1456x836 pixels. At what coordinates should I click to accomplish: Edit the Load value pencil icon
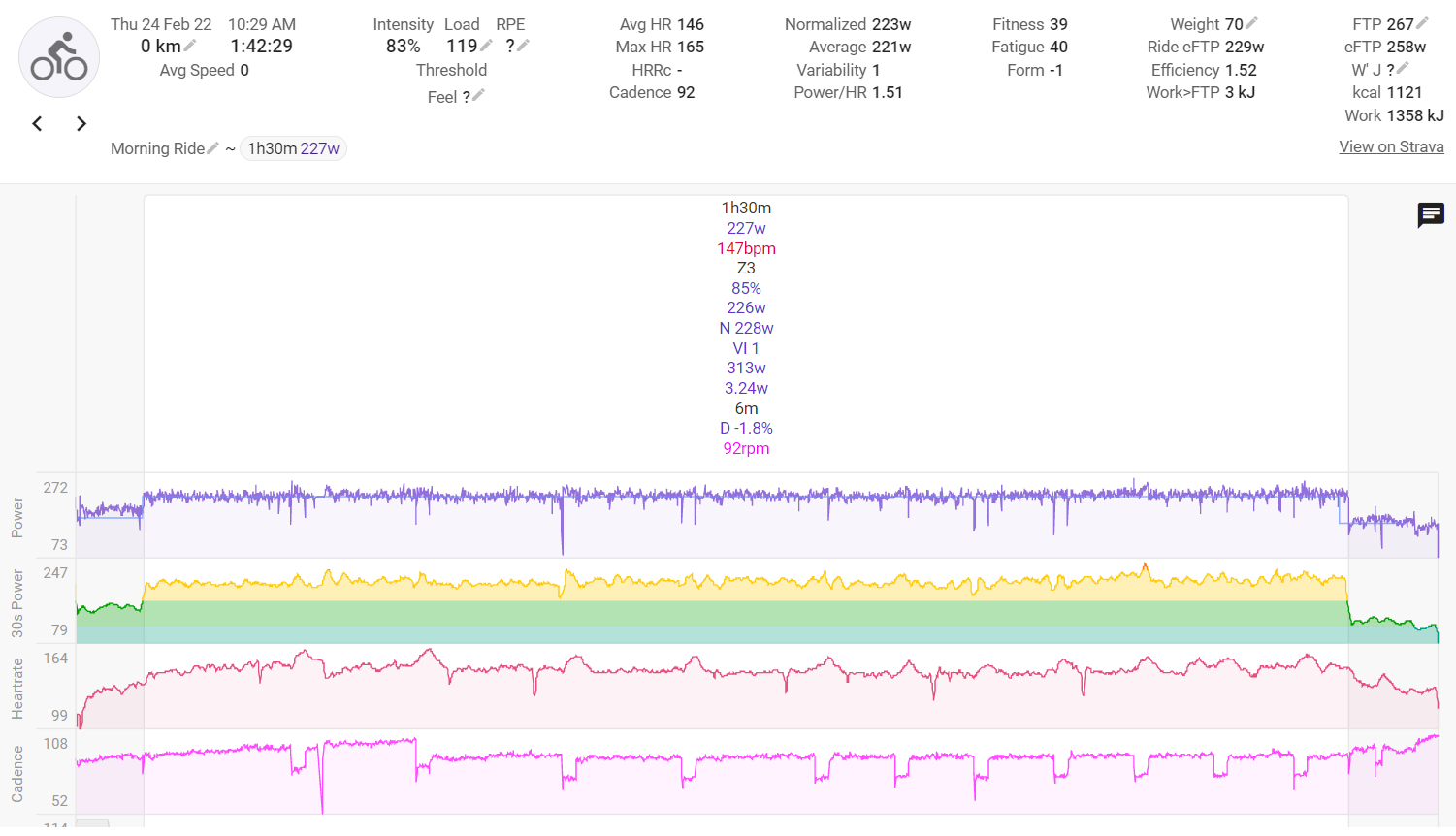pyautogui.click(x=486, y=46)
